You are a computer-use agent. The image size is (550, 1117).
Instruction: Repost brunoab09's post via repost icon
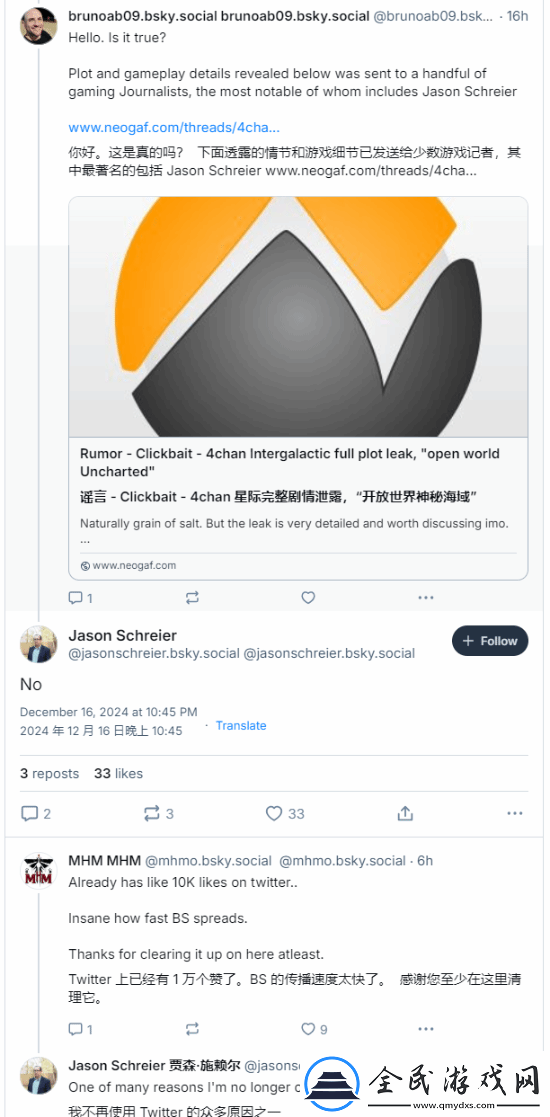[x=192, y=598]
